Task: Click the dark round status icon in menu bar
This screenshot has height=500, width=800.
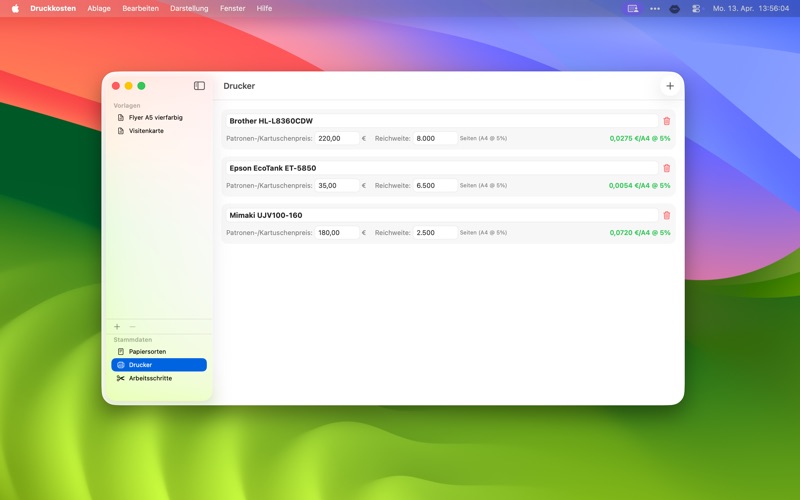Action: tap(674, 9)
